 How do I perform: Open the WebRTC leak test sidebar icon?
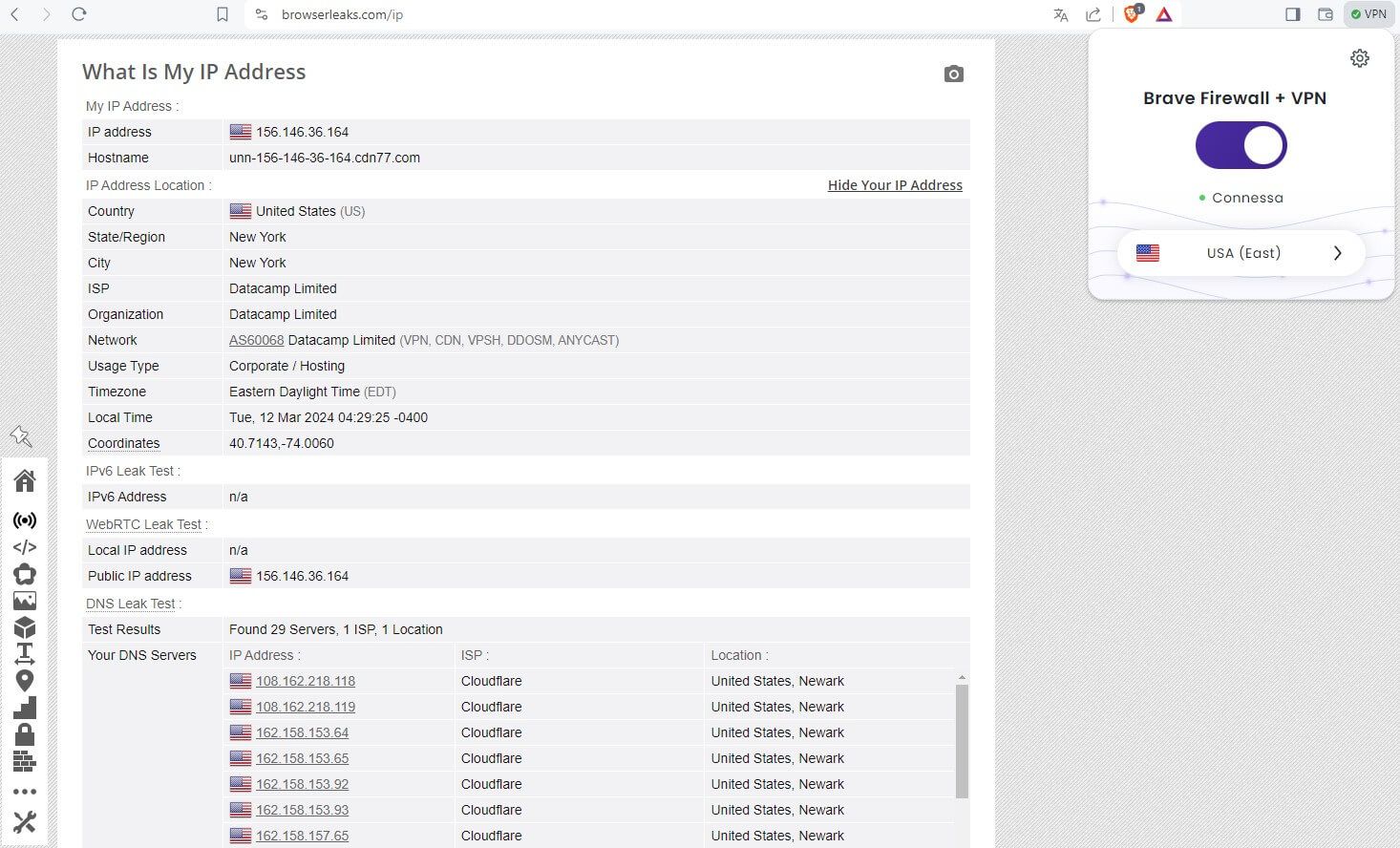click(25, 574)
